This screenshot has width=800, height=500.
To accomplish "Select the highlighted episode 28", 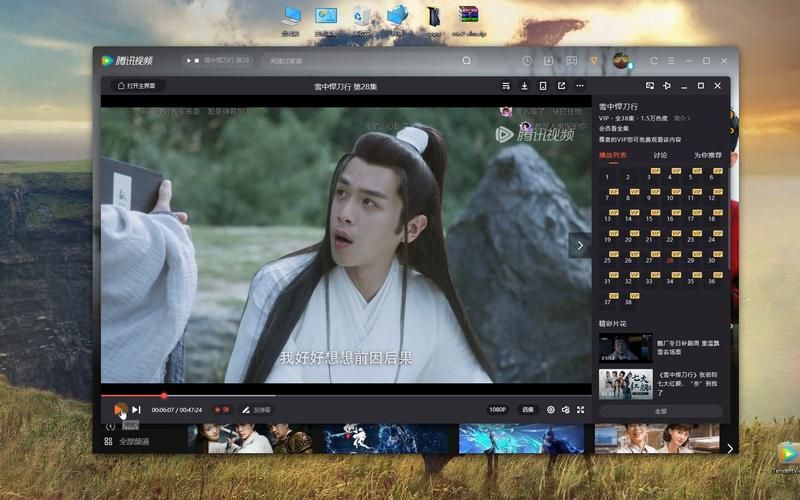I will pos(670,260).
